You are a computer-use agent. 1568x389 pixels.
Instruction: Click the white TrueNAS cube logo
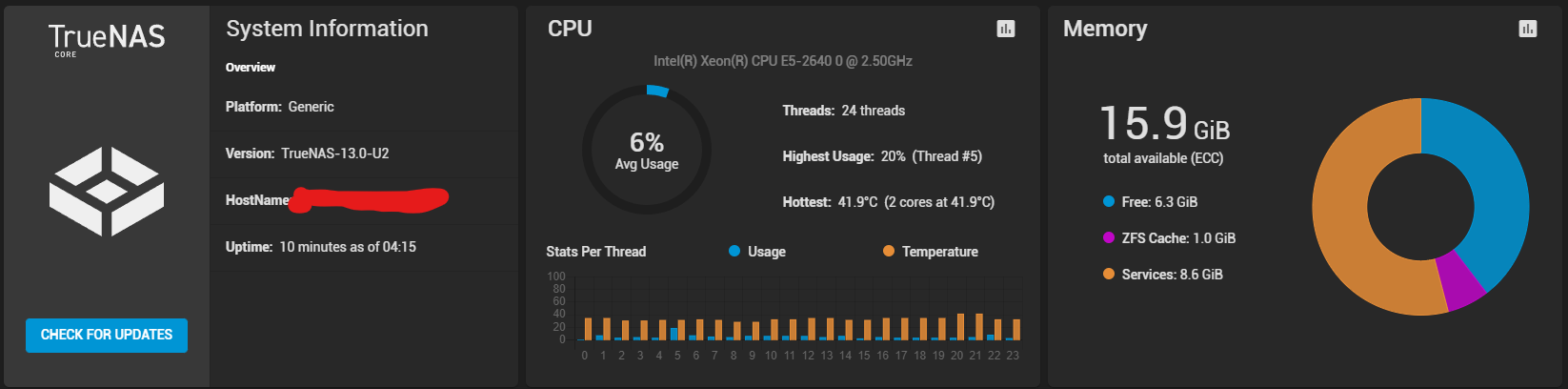tap(107, 192)
